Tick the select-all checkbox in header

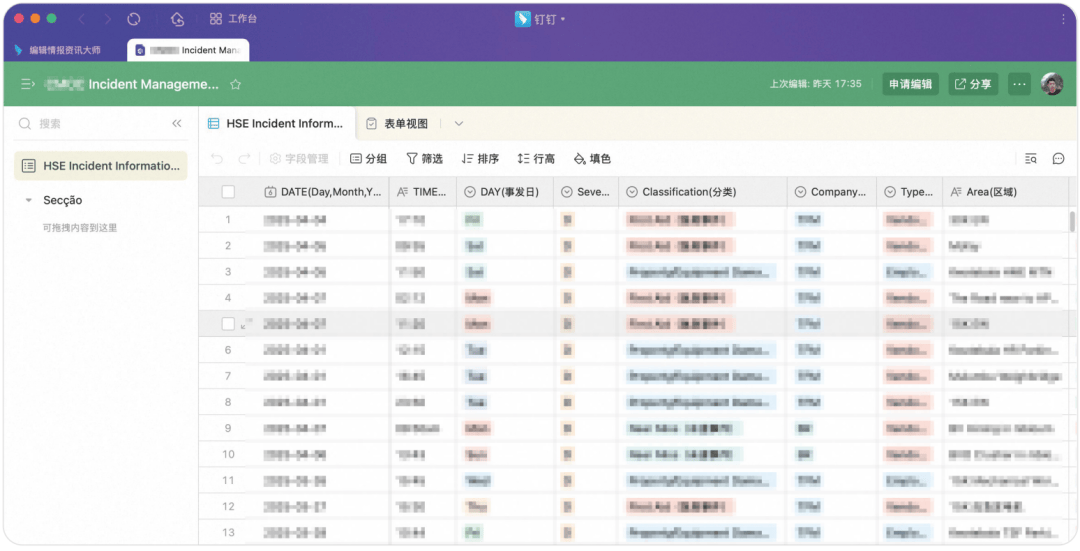point(228,192)
